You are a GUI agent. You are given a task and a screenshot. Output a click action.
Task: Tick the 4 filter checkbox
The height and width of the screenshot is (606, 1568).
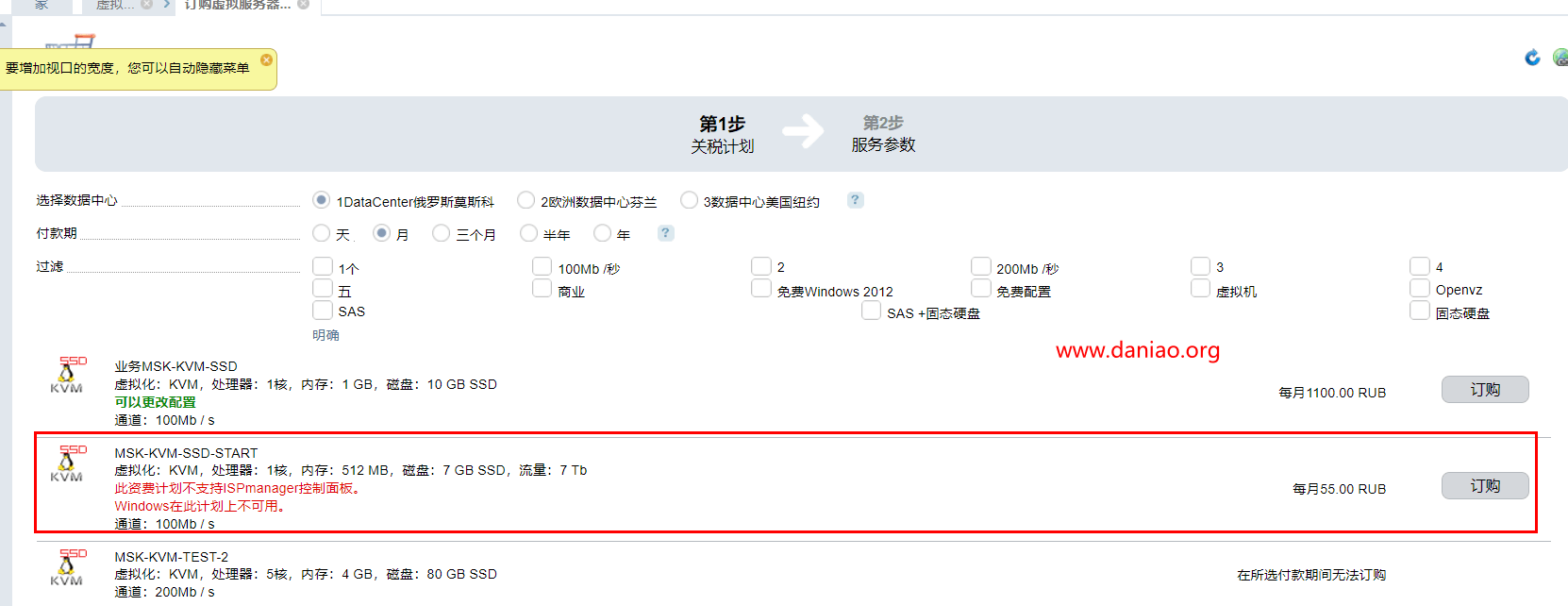coord(1420,266)
